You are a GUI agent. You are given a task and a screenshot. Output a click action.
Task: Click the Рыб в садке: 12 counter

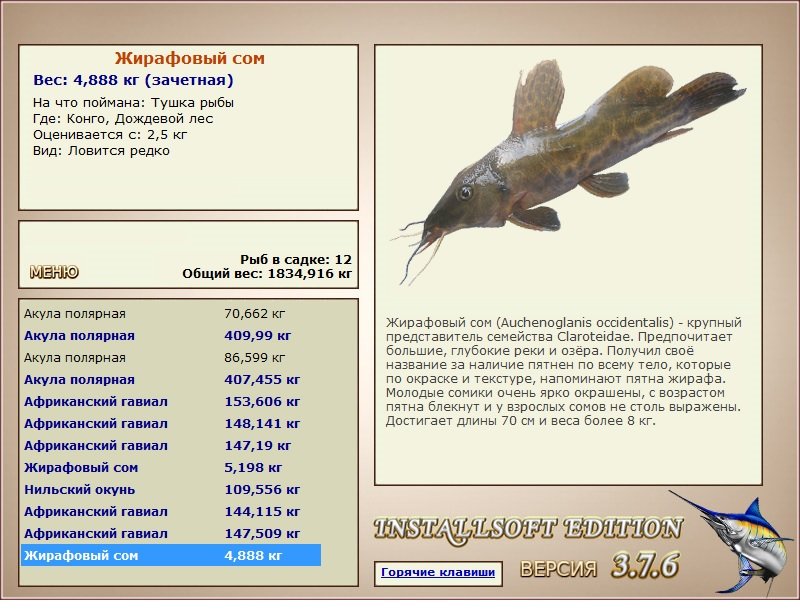pos(296,259)
